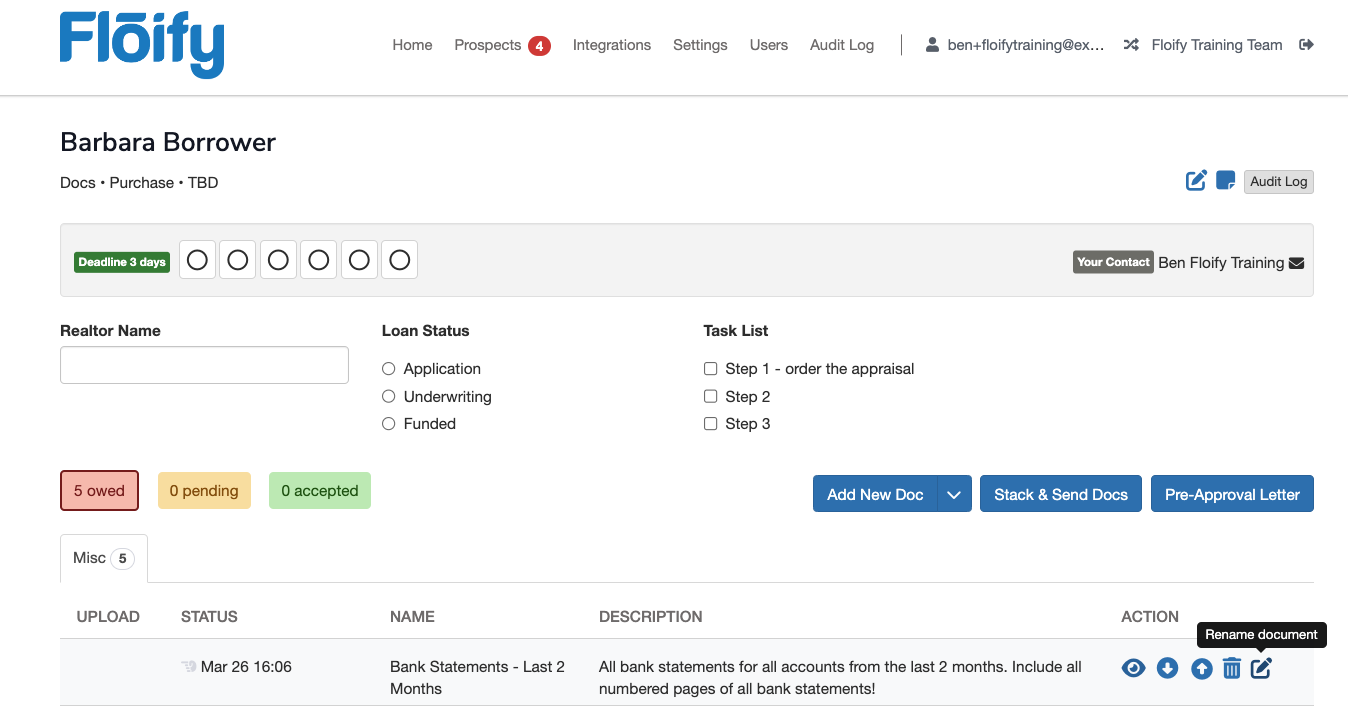
Task: Select the Funded loan status option
Action: 389,424
